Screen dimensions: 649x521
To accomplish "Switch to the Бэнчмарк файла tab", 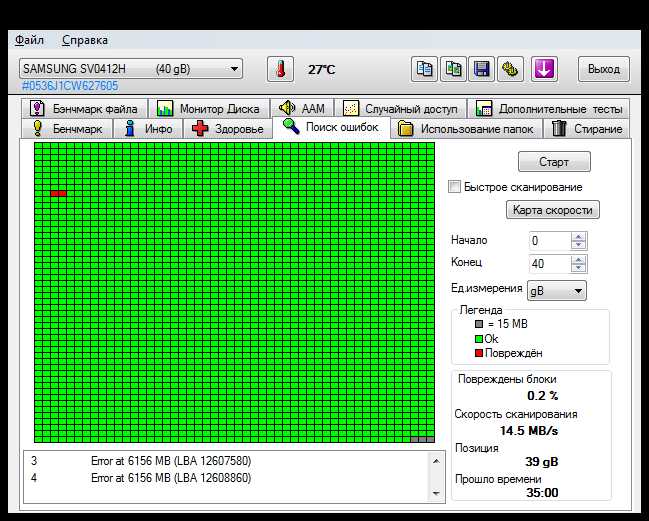I will tap(84, 109).
